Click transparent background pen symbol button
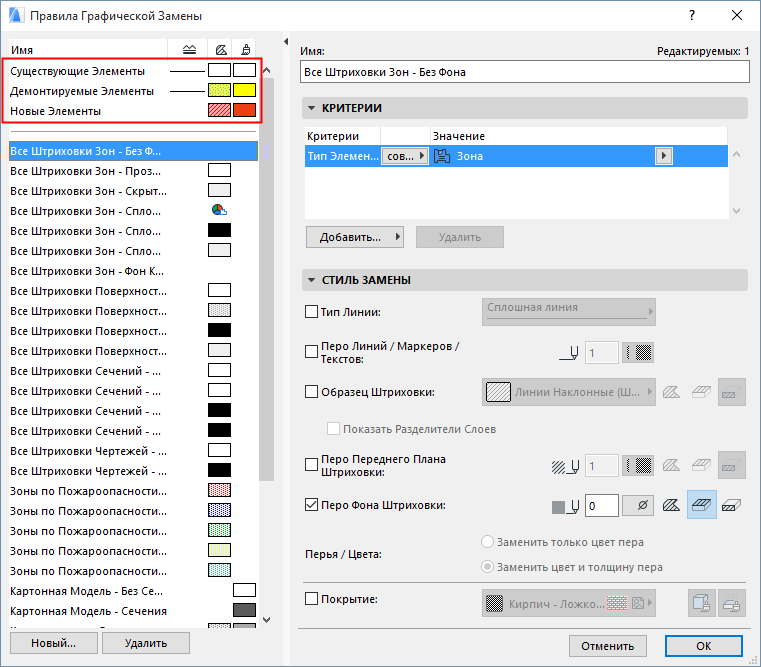Viewport: 761px width, 667px height. [638, 505]
